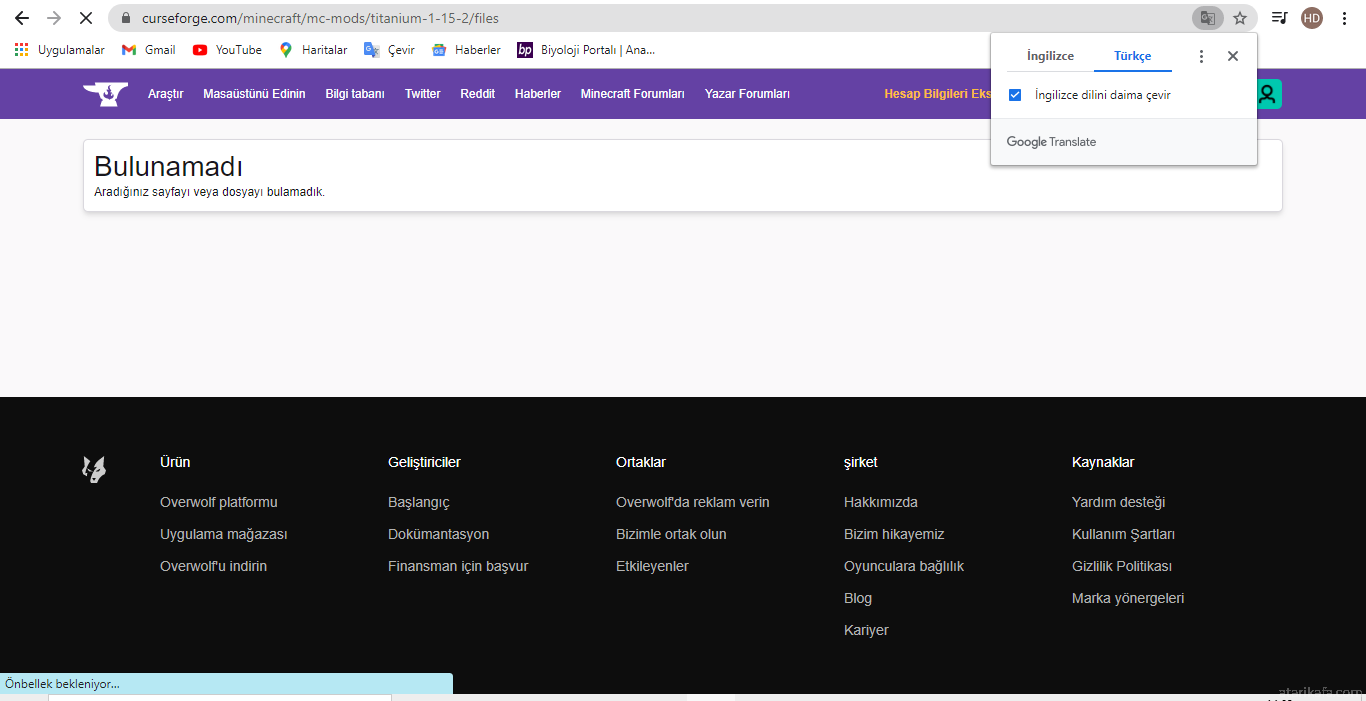The height and width of the screenshot is (701, 1366).
Task: Click the Kaynaklar footer column heading
Action: coord(1103,462)
